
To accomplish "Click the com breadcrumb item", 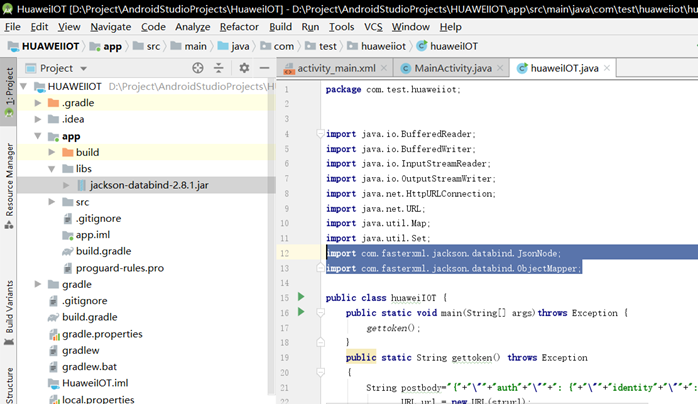I will [x=277, y=46].
